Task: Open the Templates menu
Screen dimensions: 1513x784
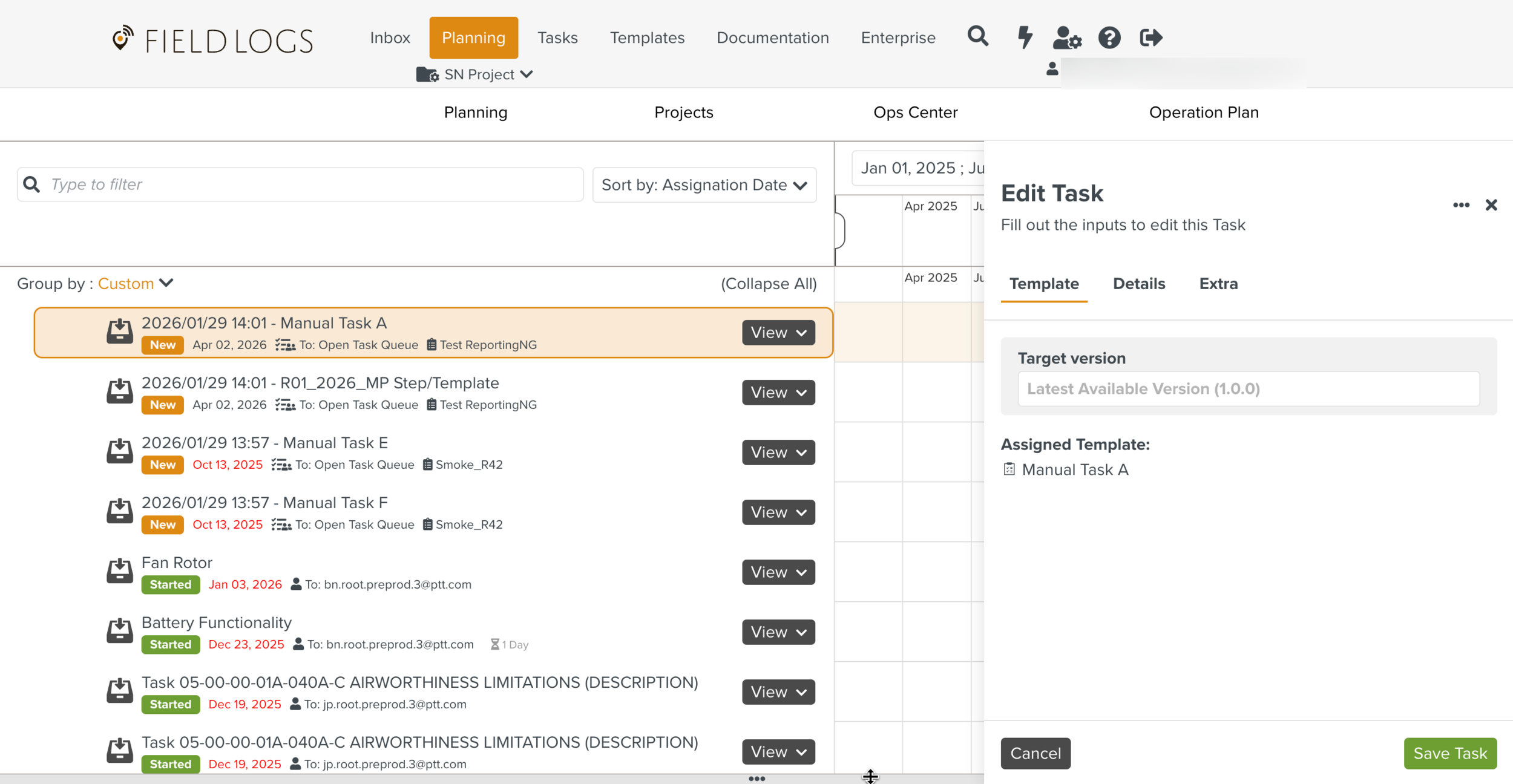Action: pyautogui.click(x=647, y=38)
